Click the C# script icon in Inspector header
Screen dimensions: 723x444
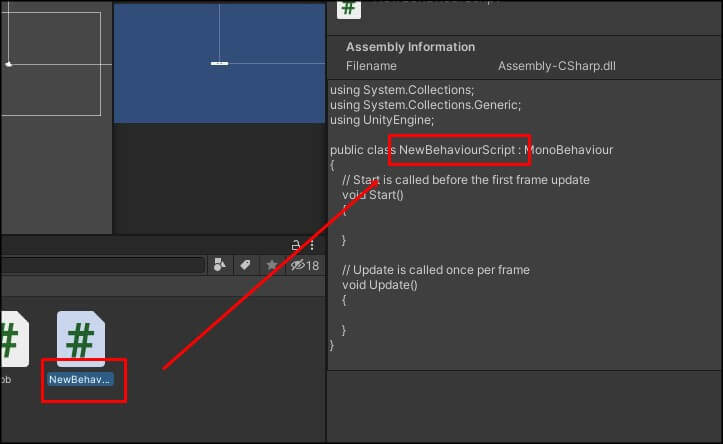tap(349, 8)
